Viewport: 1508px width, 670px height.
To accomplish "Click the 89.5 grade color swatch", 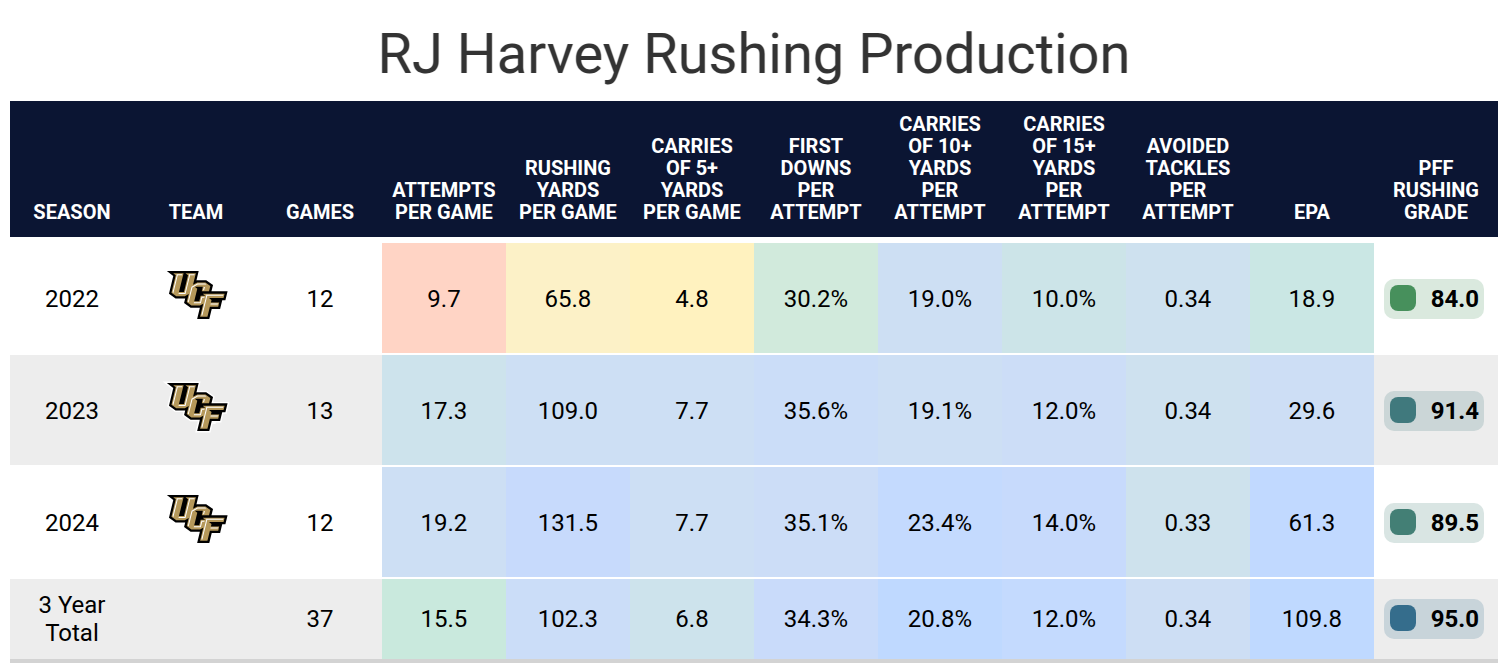I will [x=1403, y=523].
